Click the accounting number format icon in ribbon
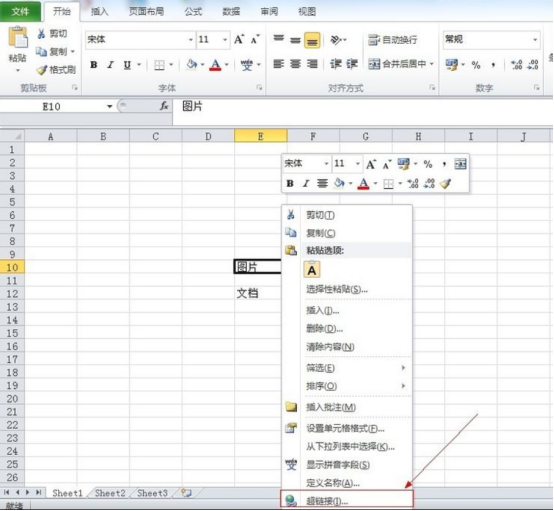This screenshot has width=554, height=511. (x=451, y=65)
